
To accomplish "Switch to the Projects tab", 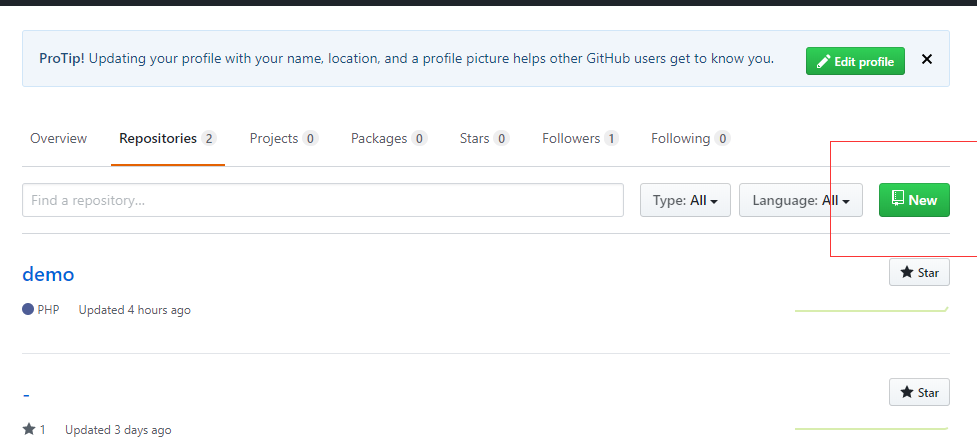I will pyautogui.click(x=284, y=138).
